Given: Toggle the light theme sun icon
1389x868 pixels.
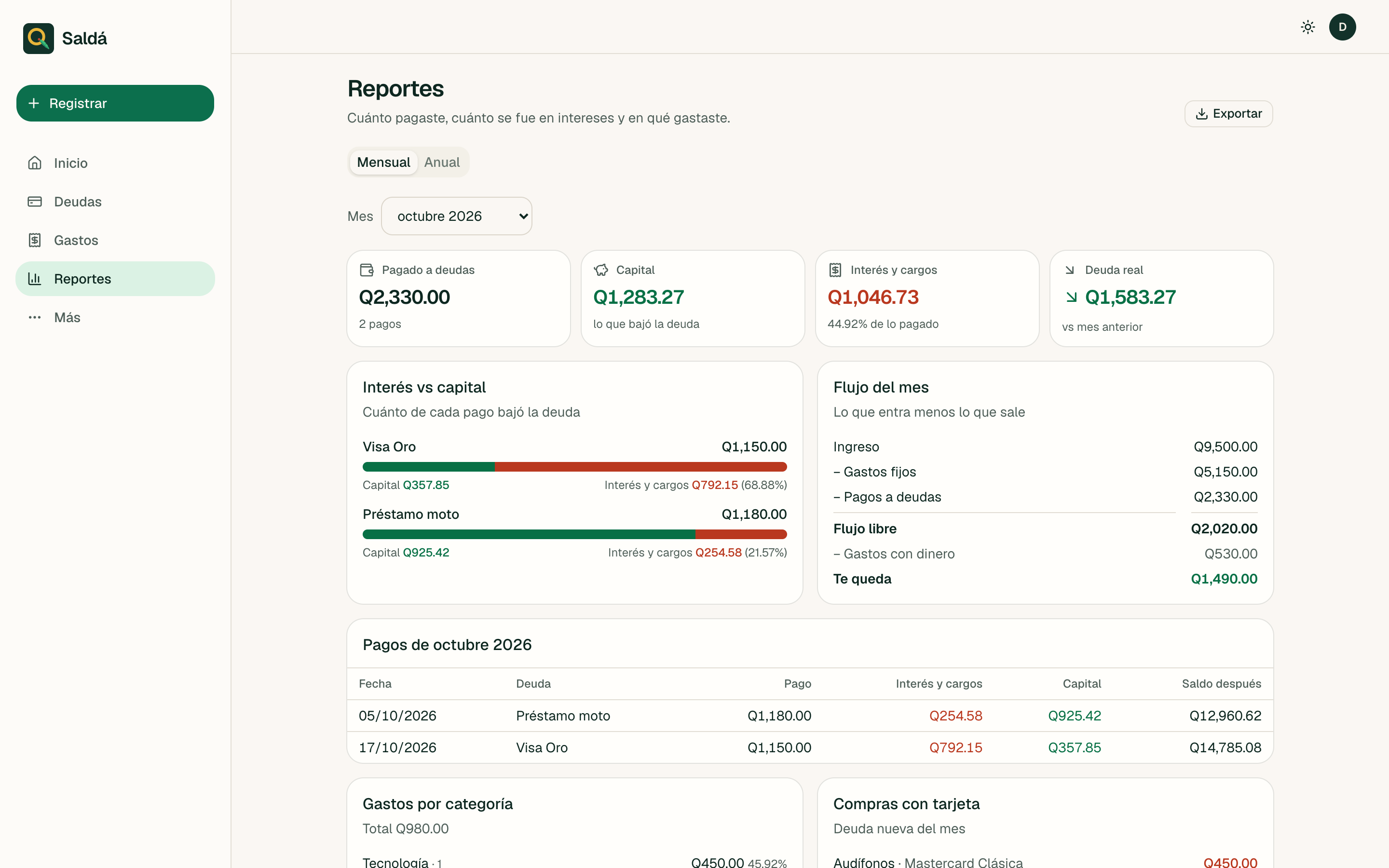Looking at the screenshot, I should [x=1308, y=27].
